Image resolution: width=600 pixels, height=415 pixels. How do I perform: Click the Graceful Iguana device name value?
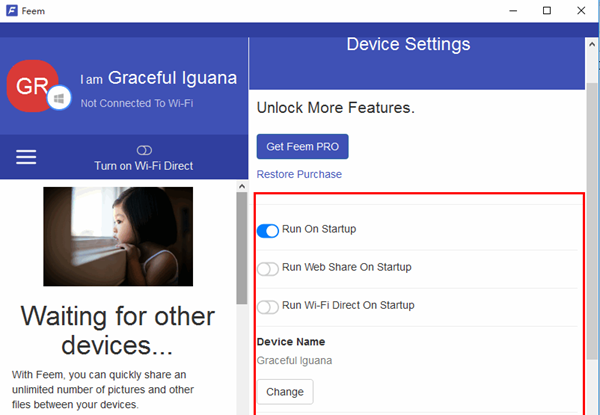point(294,360)
